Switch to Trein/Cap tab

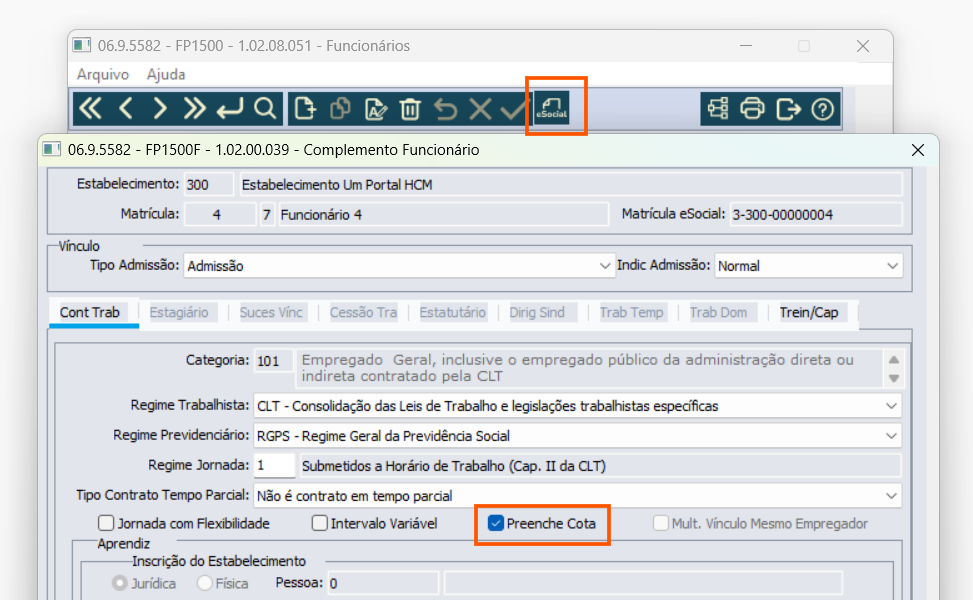[x=809, y=312]
